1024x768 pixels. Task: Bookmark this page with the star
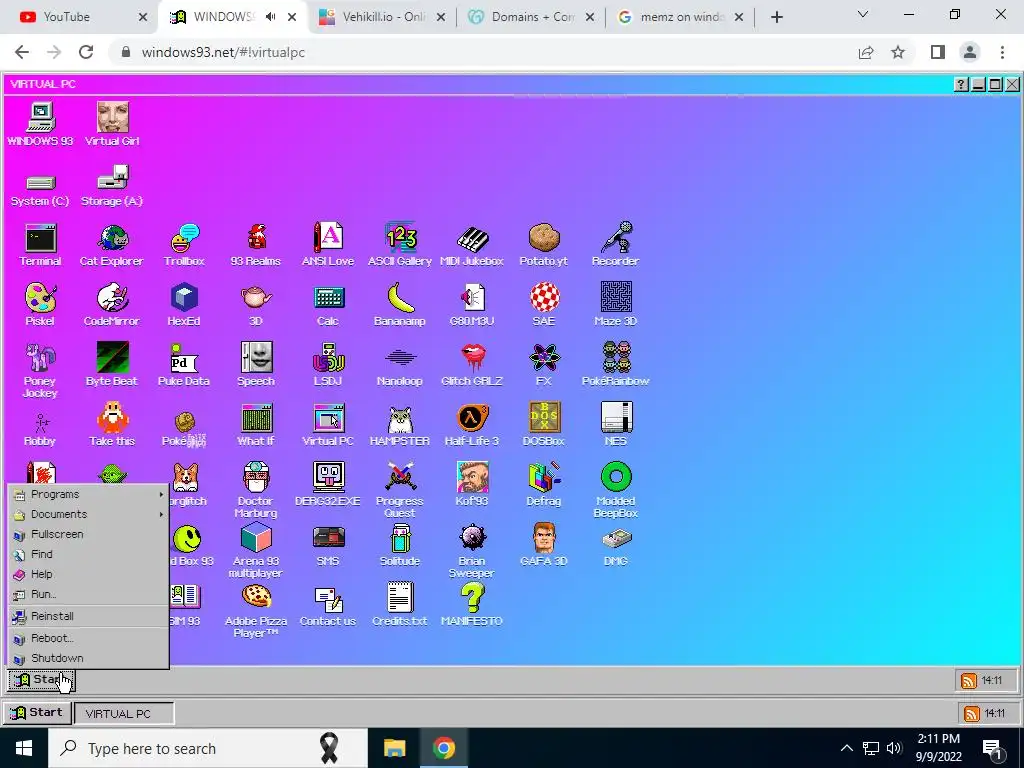click(898, 52)
